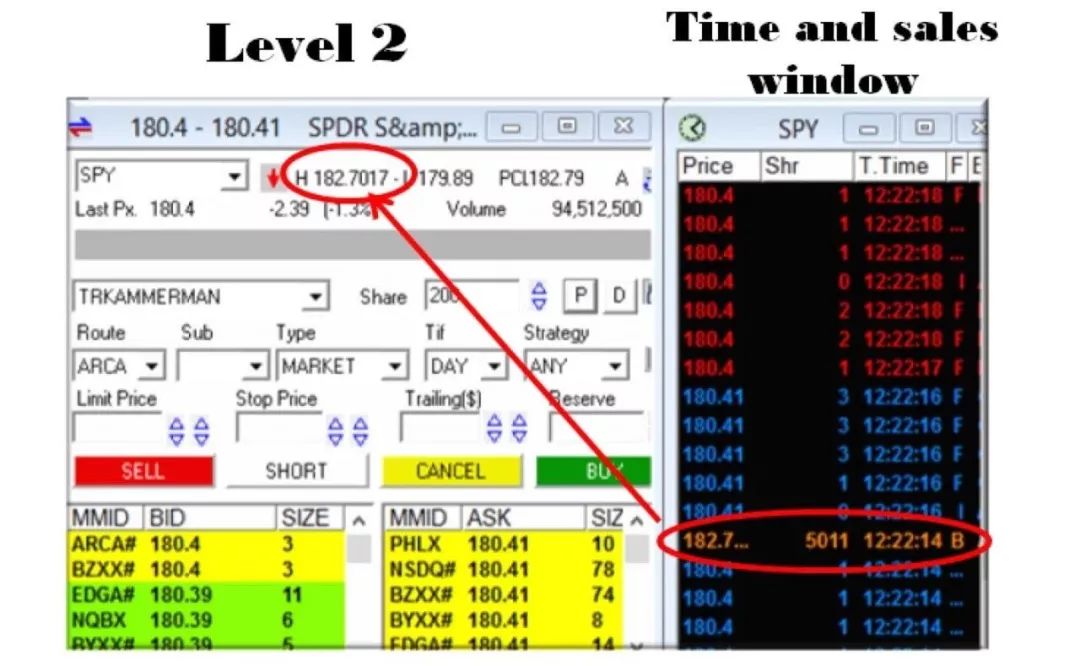Click the Trailing($) input field
Image resolution: width=1080 pixels, height=666 pixels.
pos(441,430)
